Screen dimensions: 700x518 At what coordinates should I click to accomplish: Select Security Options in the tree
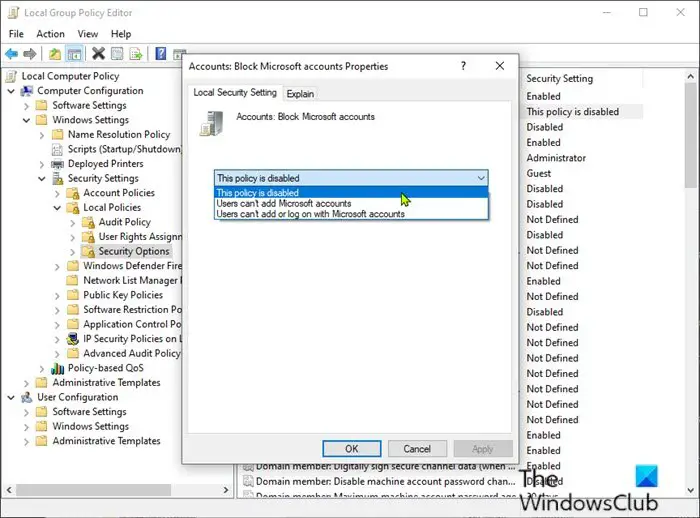point(134,251)
